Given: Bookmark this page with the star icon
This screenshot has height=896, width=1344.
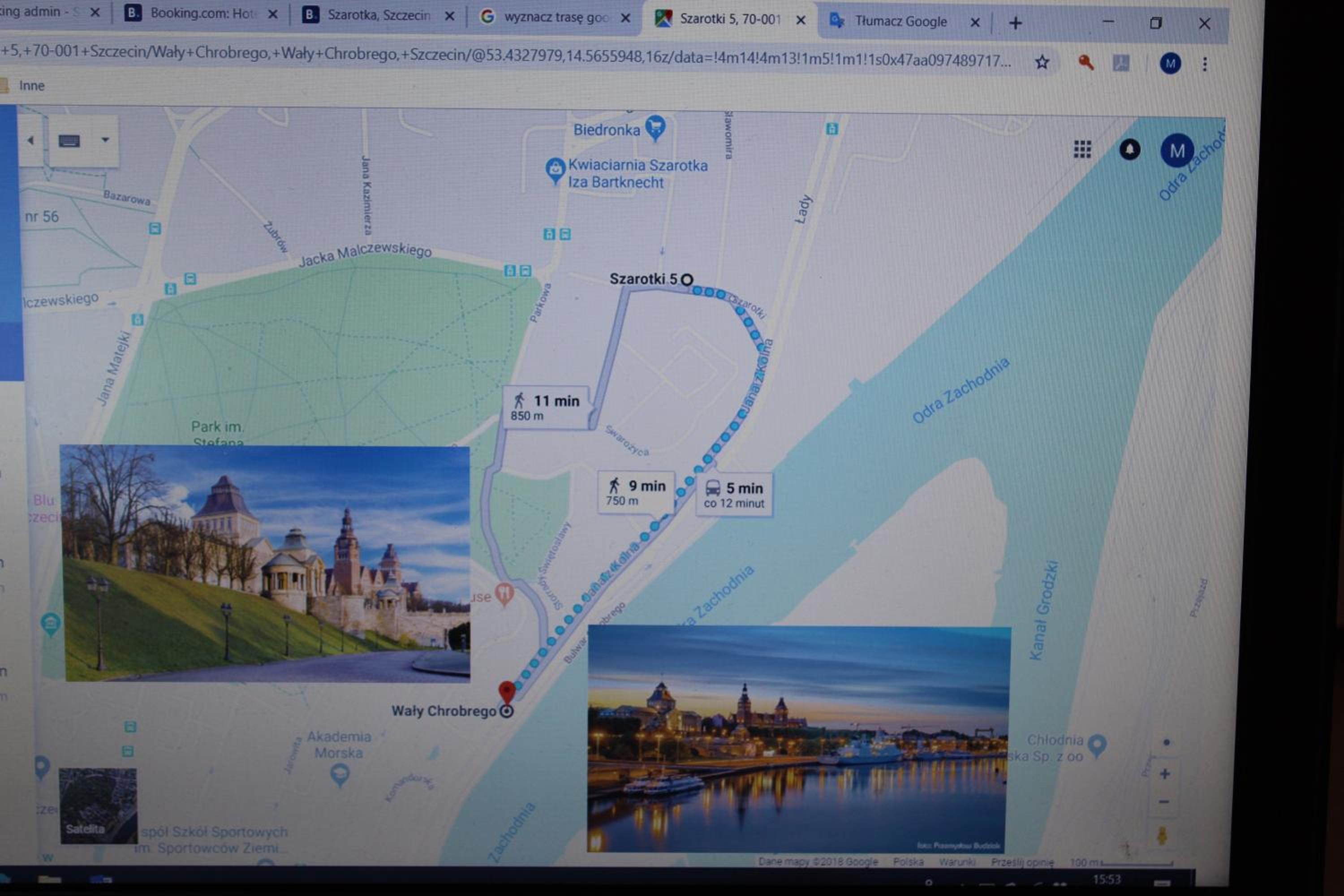Looking at the screenshot, I should click(x=1042, y=62).
